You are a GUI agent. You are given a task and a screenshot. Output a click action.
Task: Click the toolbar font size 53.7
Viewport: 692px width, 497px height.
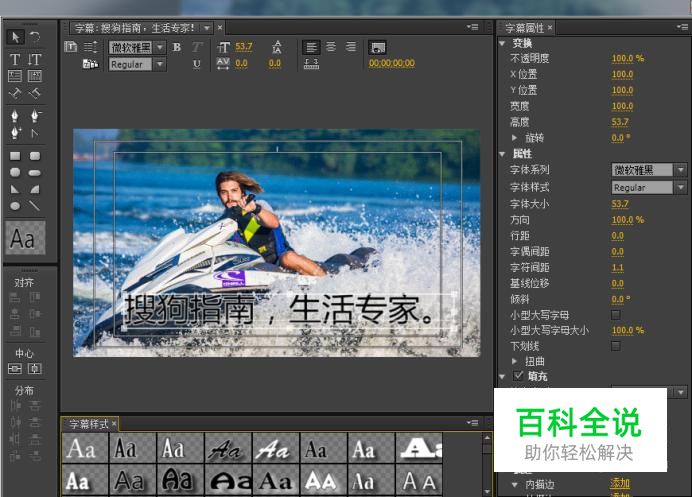244,46
